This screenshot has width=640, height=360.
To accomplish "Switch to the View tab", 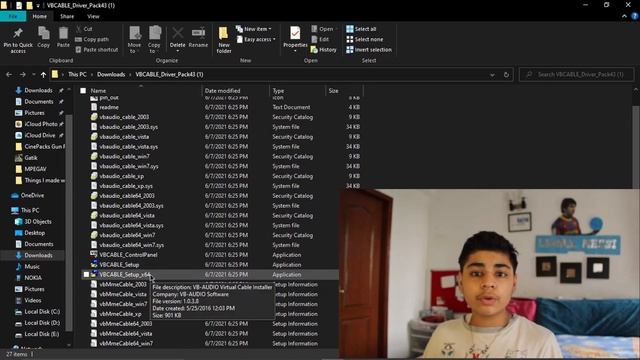I will pos(93,16).
